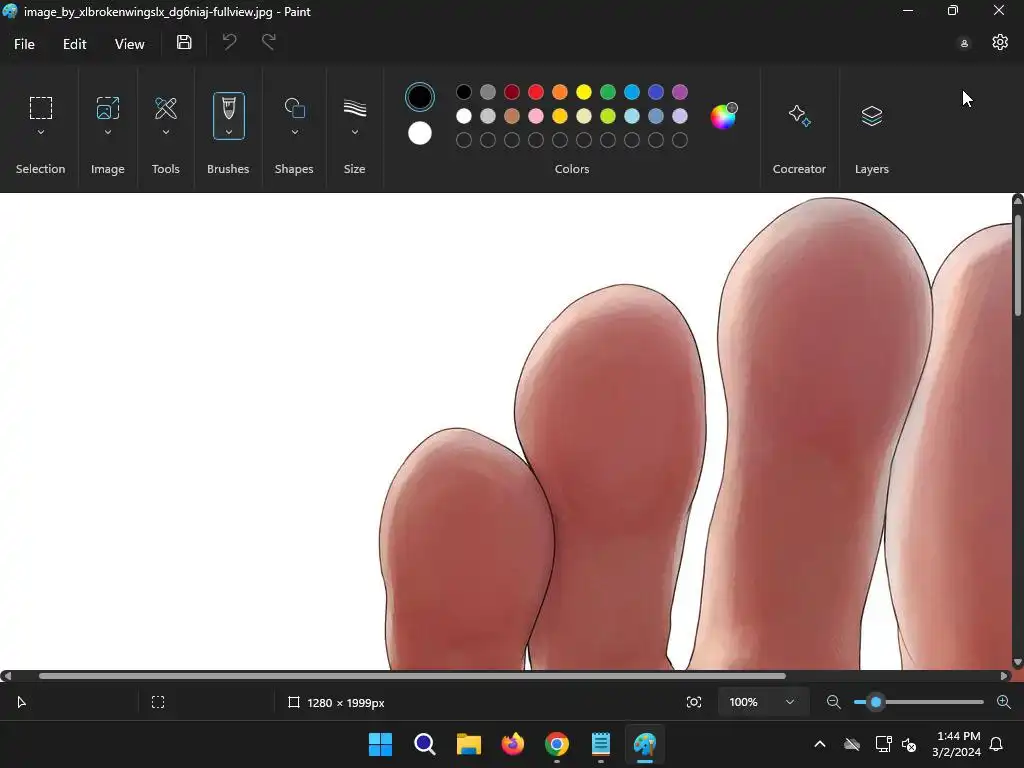1024x768 pixels.
Task: Select the orange color swatch
Action: click(560, 92)
